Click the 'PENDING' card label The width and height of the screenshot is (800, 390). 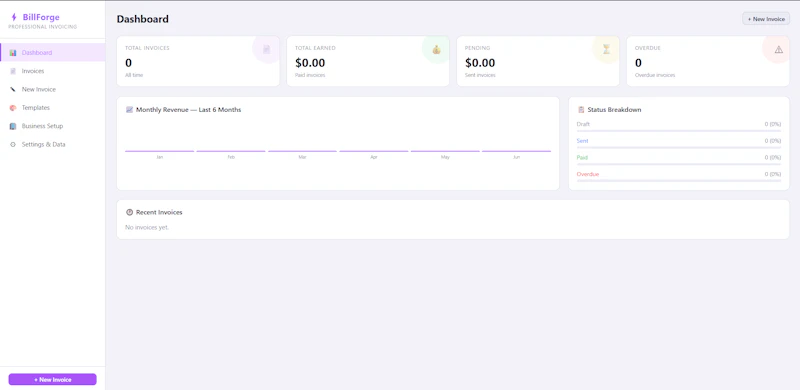(x=478, y=48)
